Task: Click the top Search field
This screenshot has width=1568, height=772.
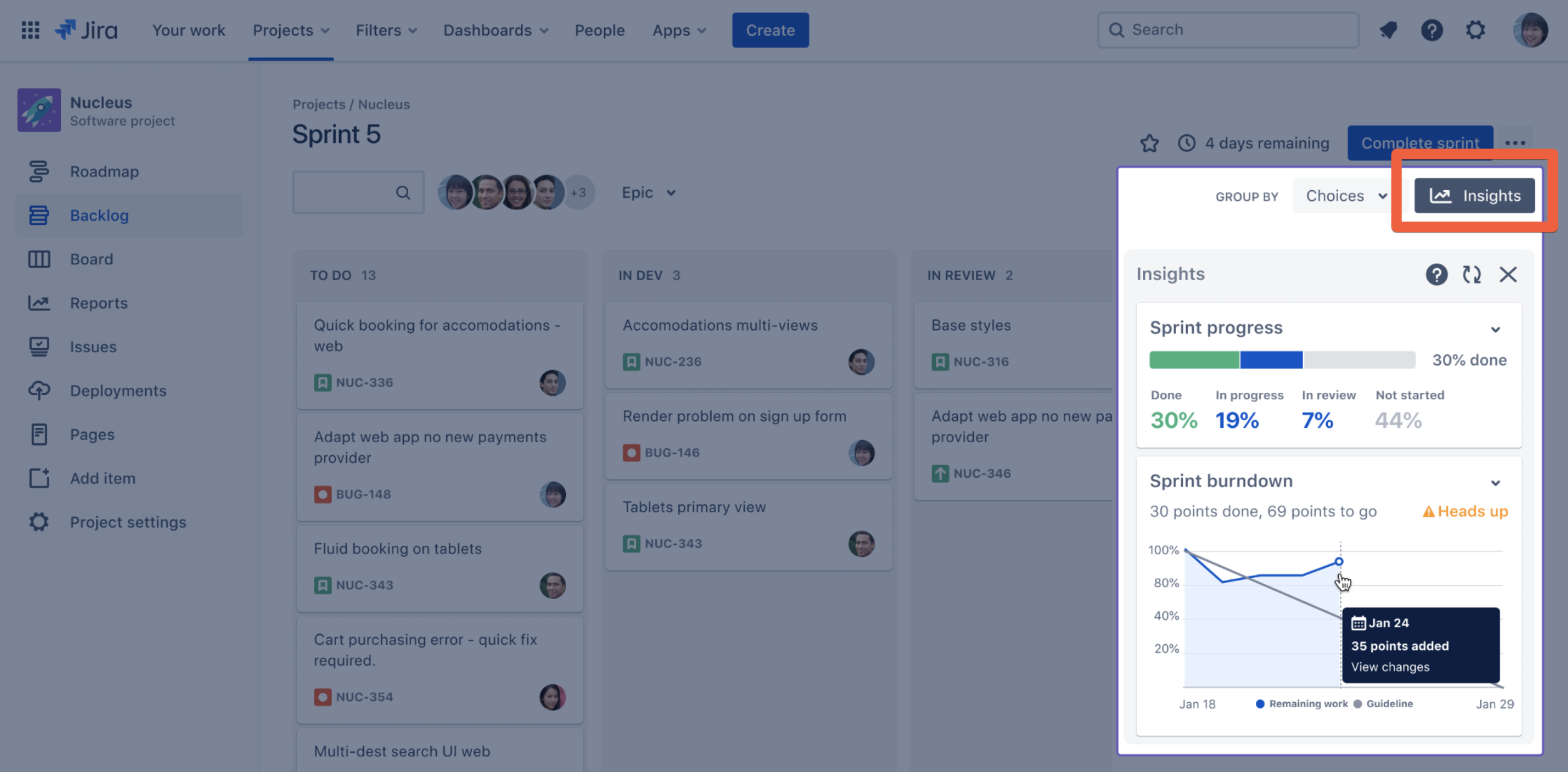Action: tap(1228, 30)
